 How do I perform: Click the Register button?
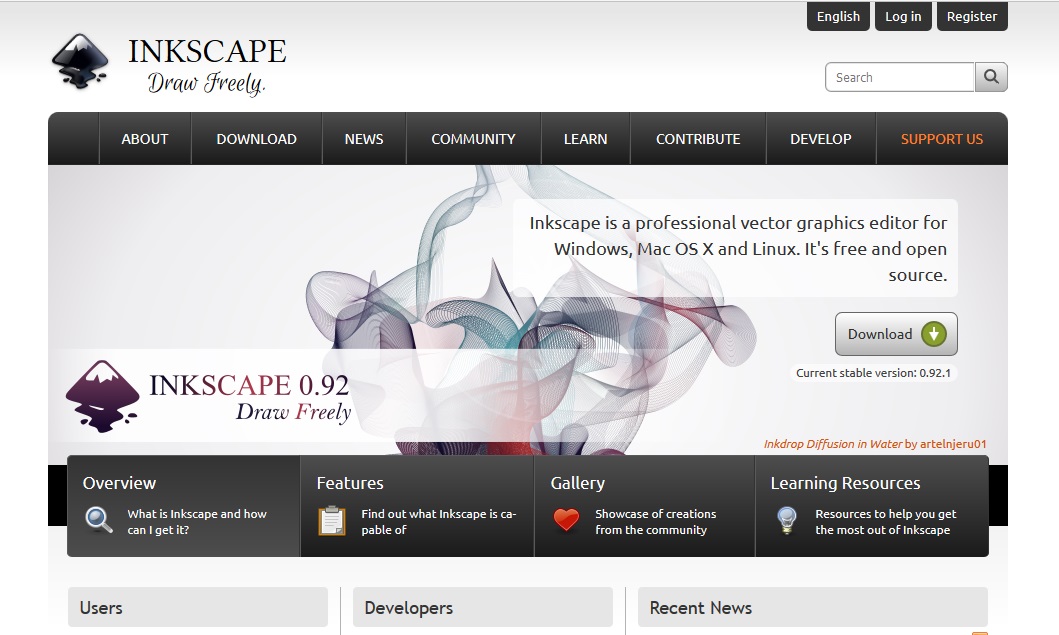click(972, 16)
